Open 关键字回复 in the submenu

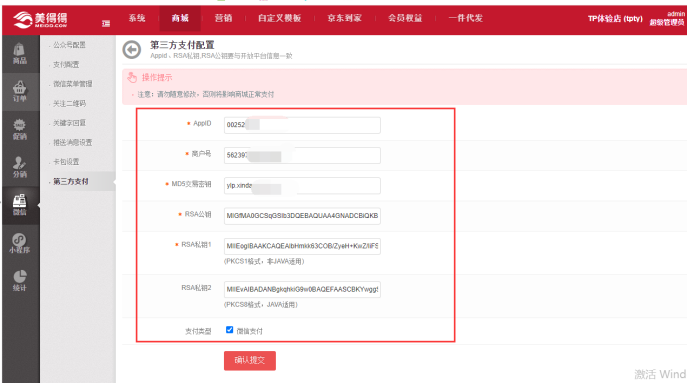pos(69,123)
